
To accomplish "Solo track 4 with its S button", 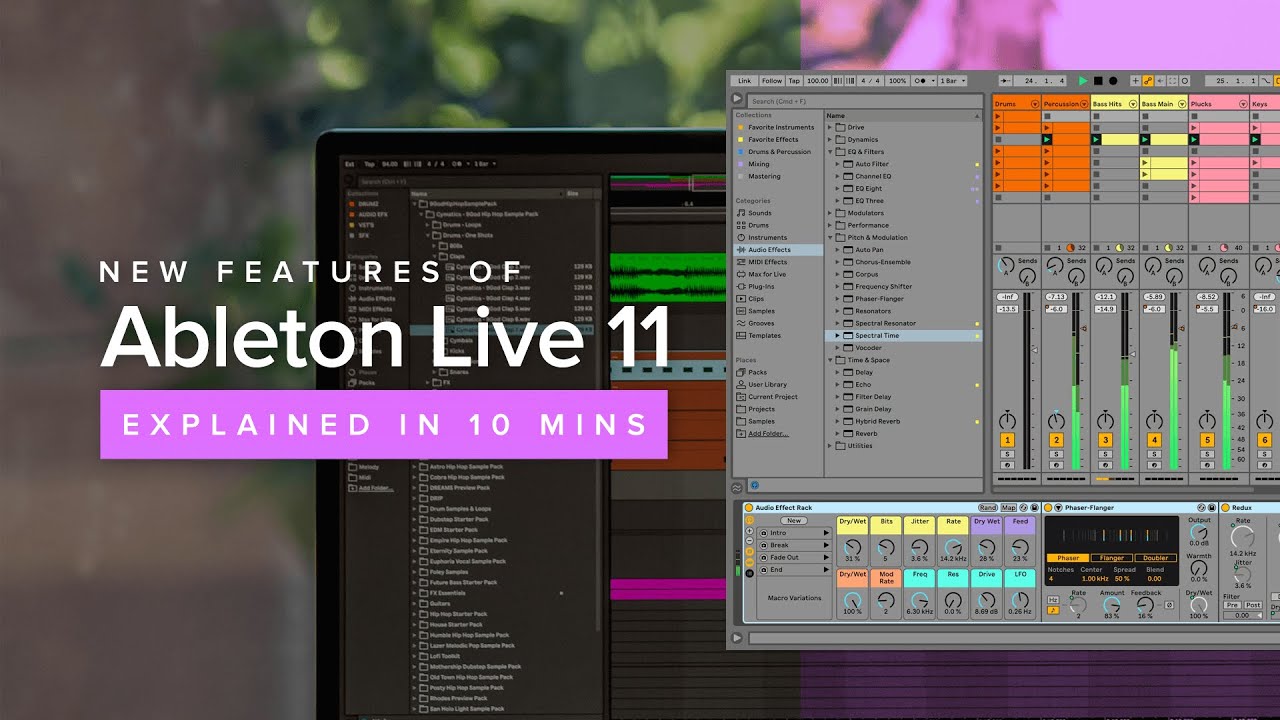I will 1154,455.
